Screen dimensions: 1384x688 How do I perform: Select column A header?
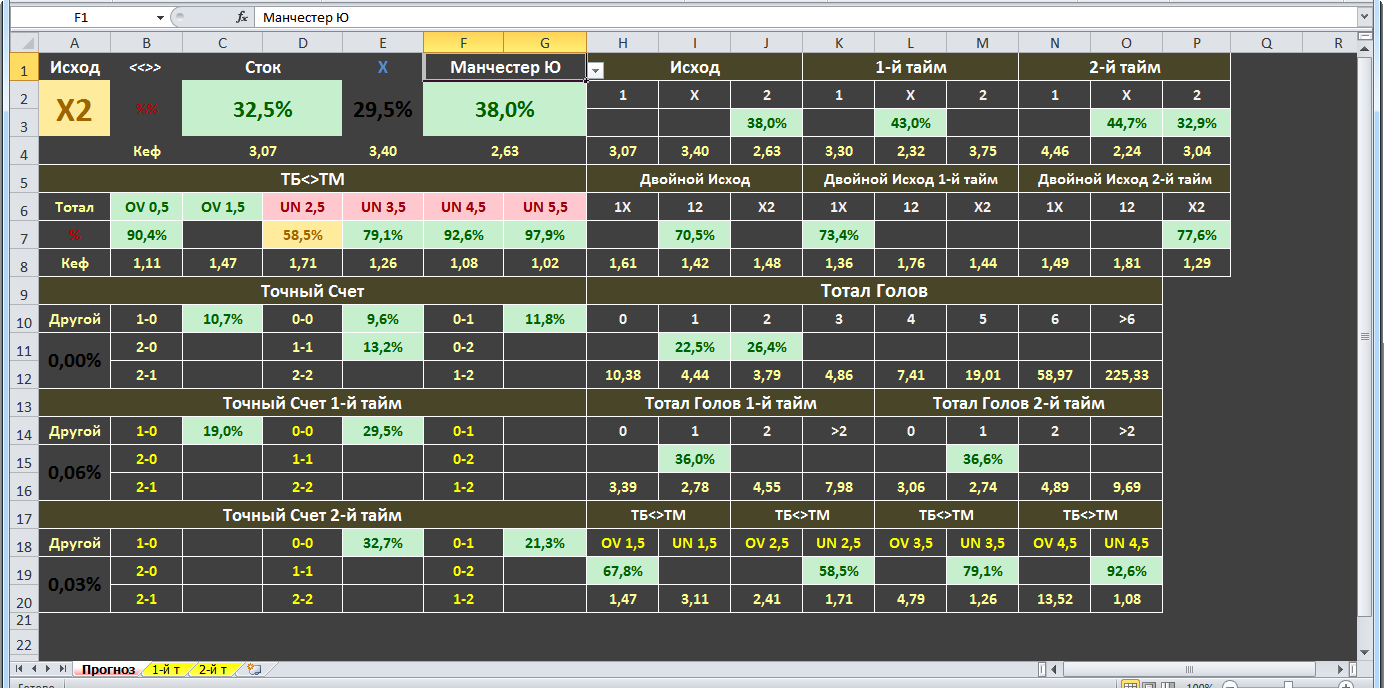(74, 43)
